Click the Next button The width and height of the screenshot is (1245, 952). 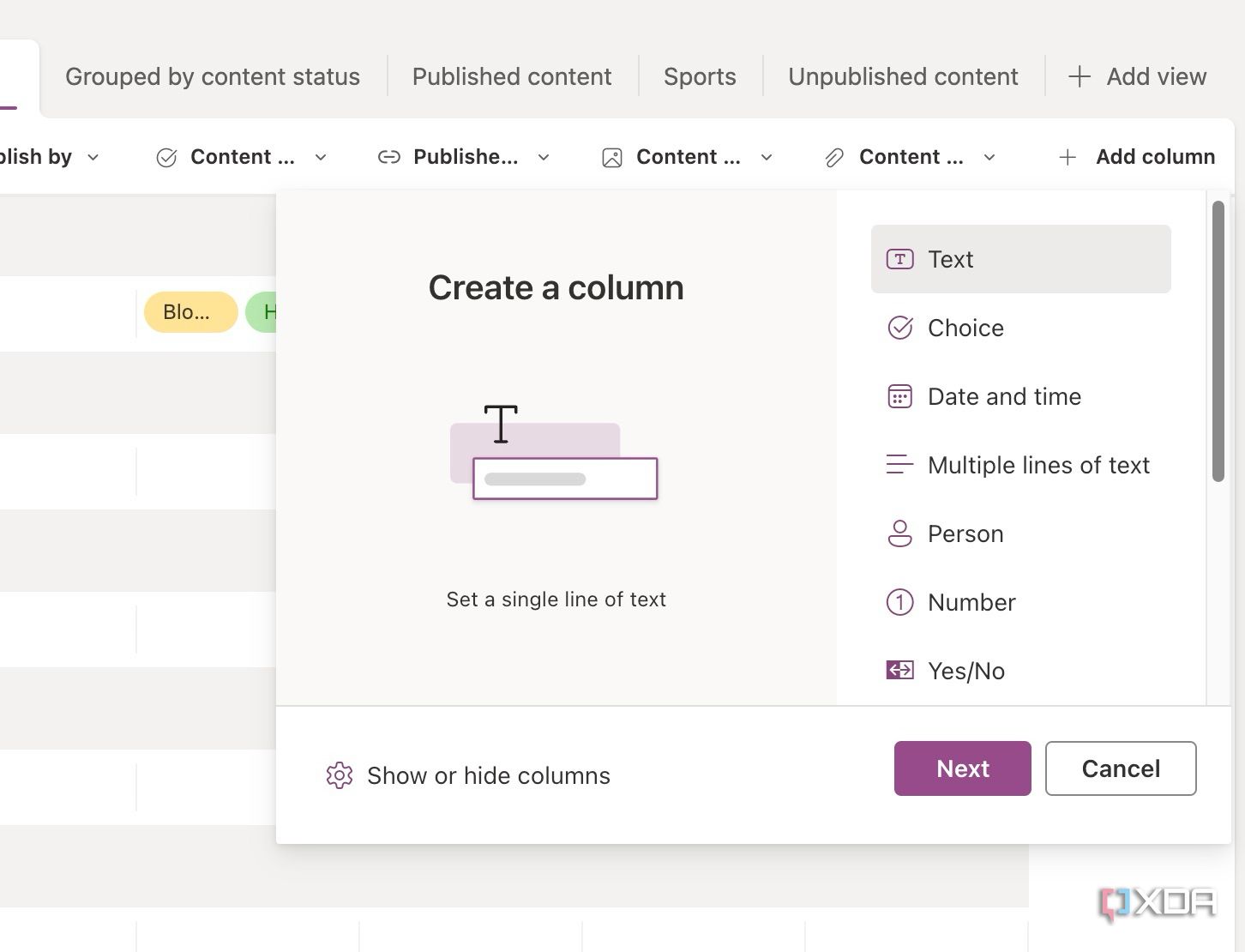[962, 768]
